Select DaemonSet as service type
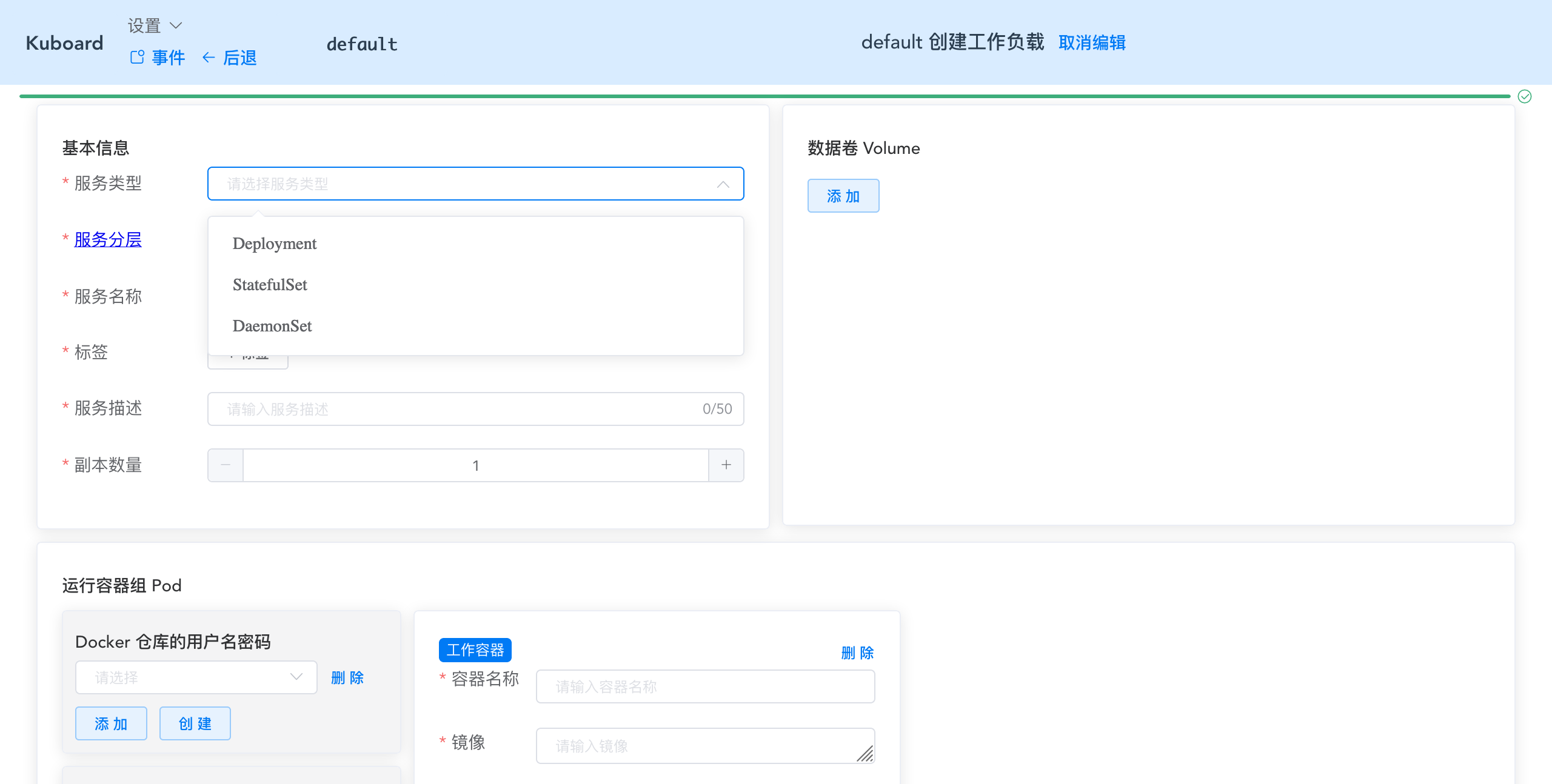The height and width of the screenshot is (784, 1552). coord(272,326)
